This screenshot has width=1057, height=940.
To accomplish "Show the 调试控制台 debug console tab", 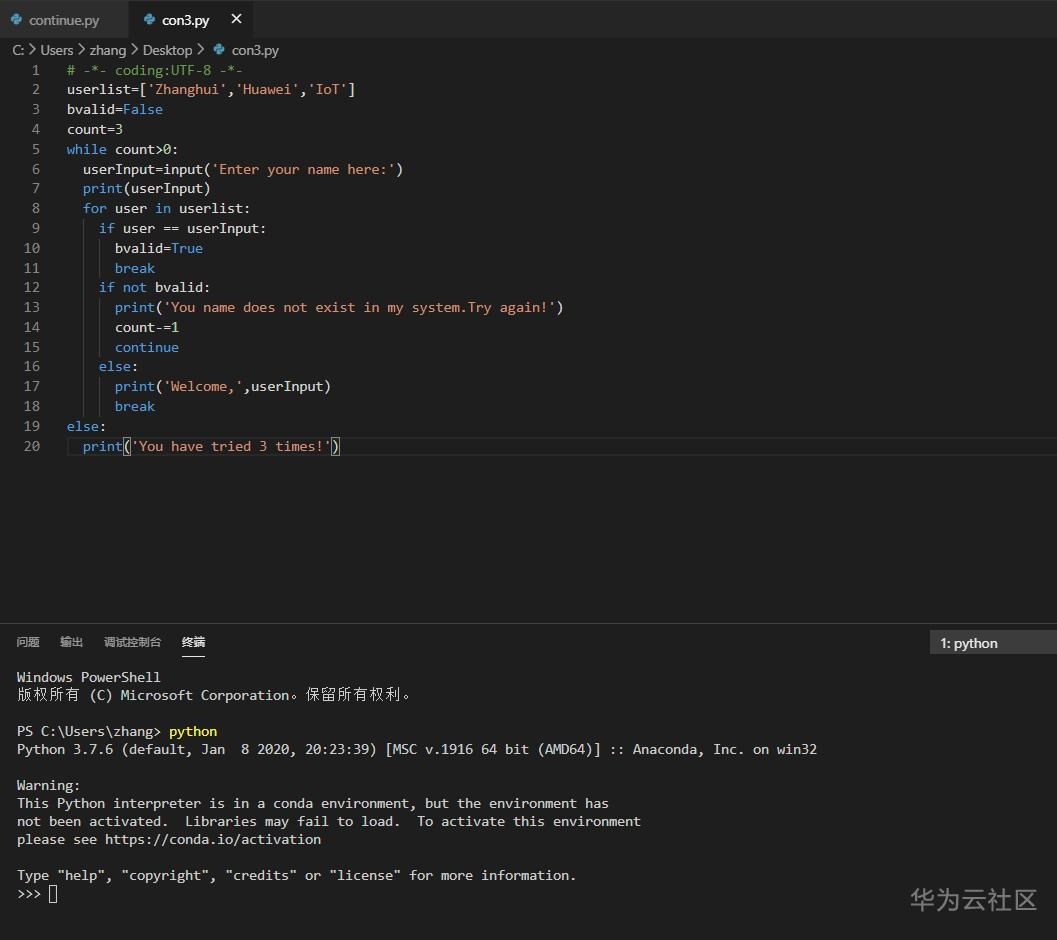I will [132, 642].
